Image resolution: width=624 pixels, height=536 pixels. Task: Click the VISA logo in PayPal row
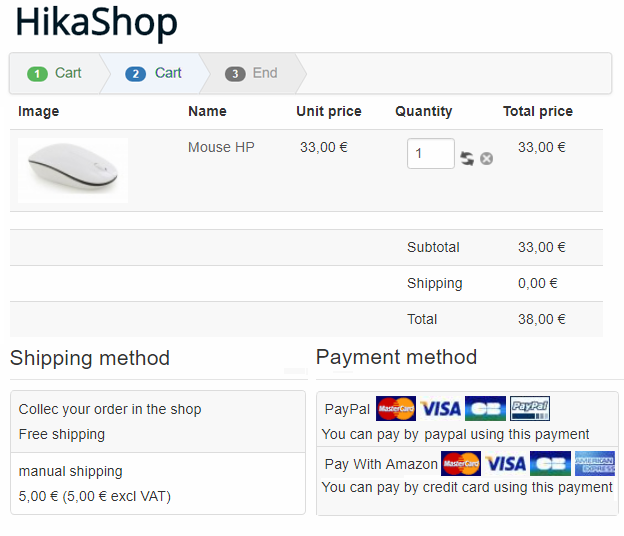click(x=441, y=408)
